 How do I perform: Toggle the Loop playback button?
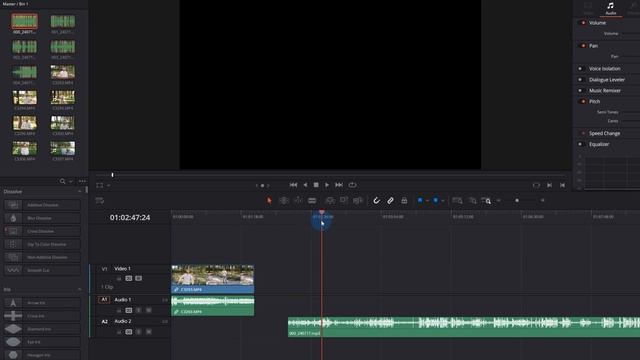(x=352, y=185)
